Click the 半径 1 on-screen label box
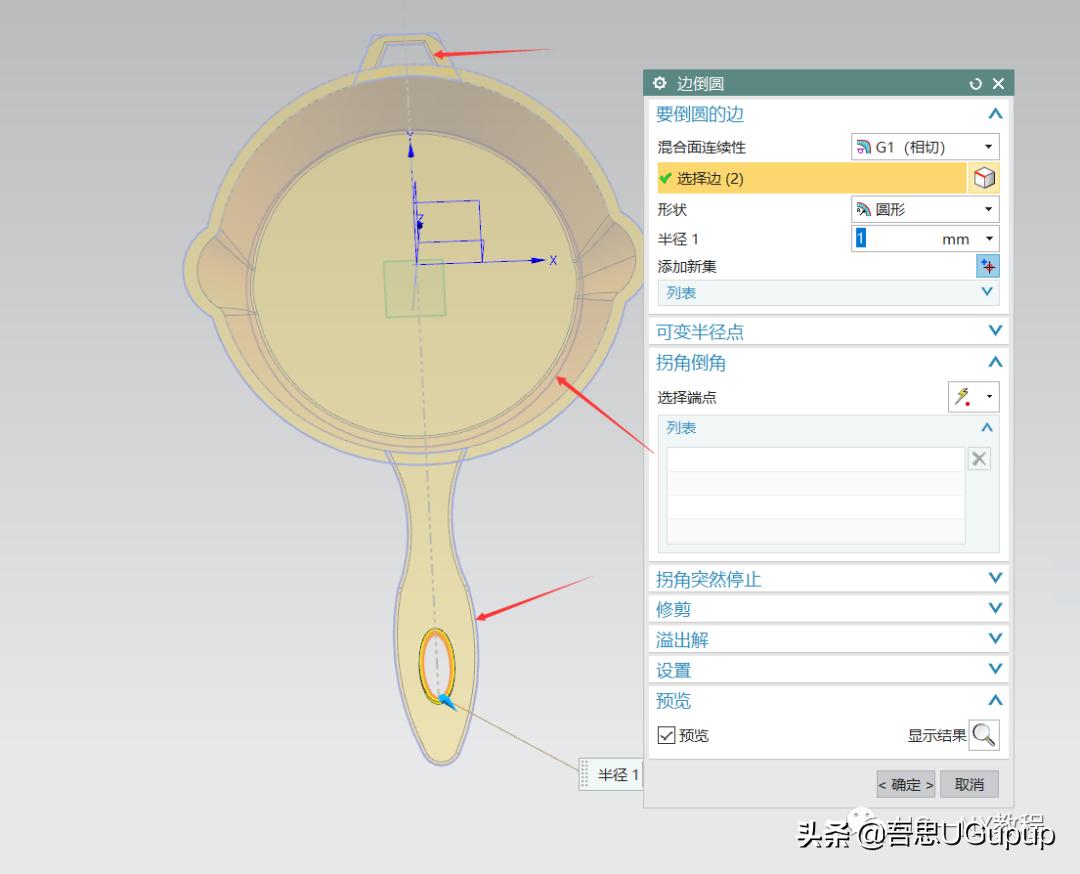1080x874 pixels. (x=612, y=775)
